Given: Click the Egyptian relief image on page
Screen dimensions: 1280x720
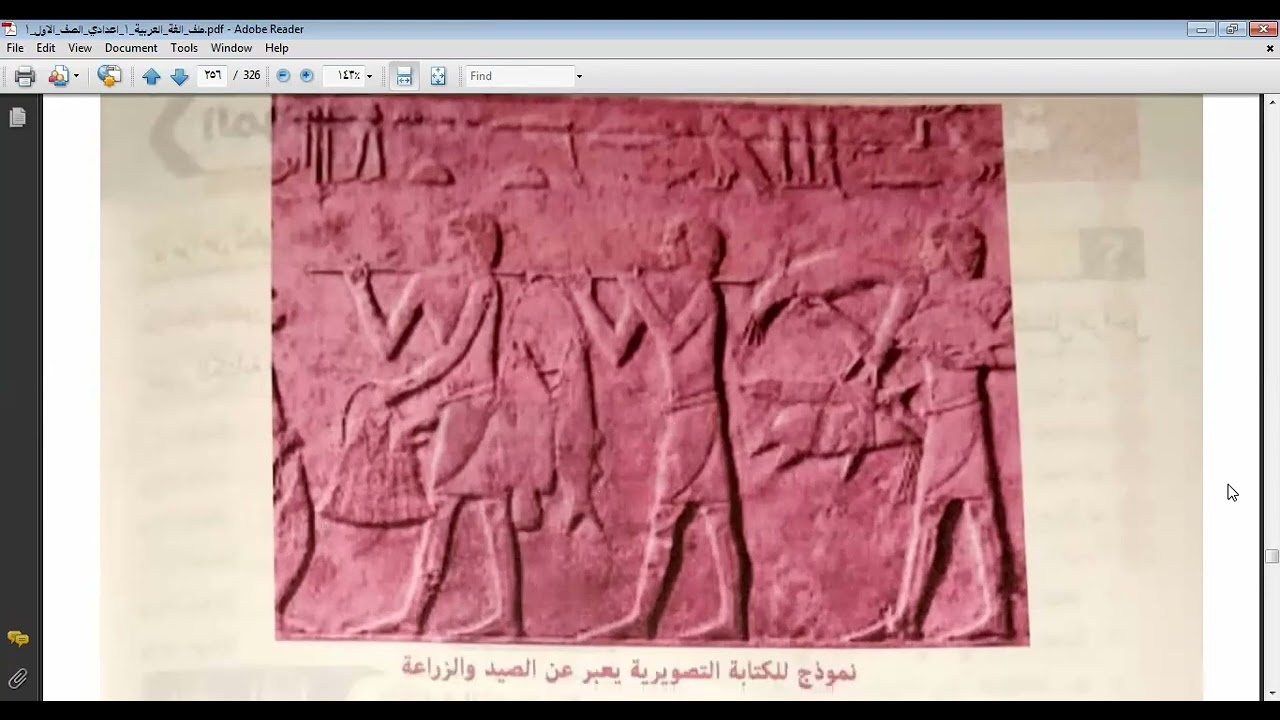Looking at the screenshot, I should pos(650,370).
